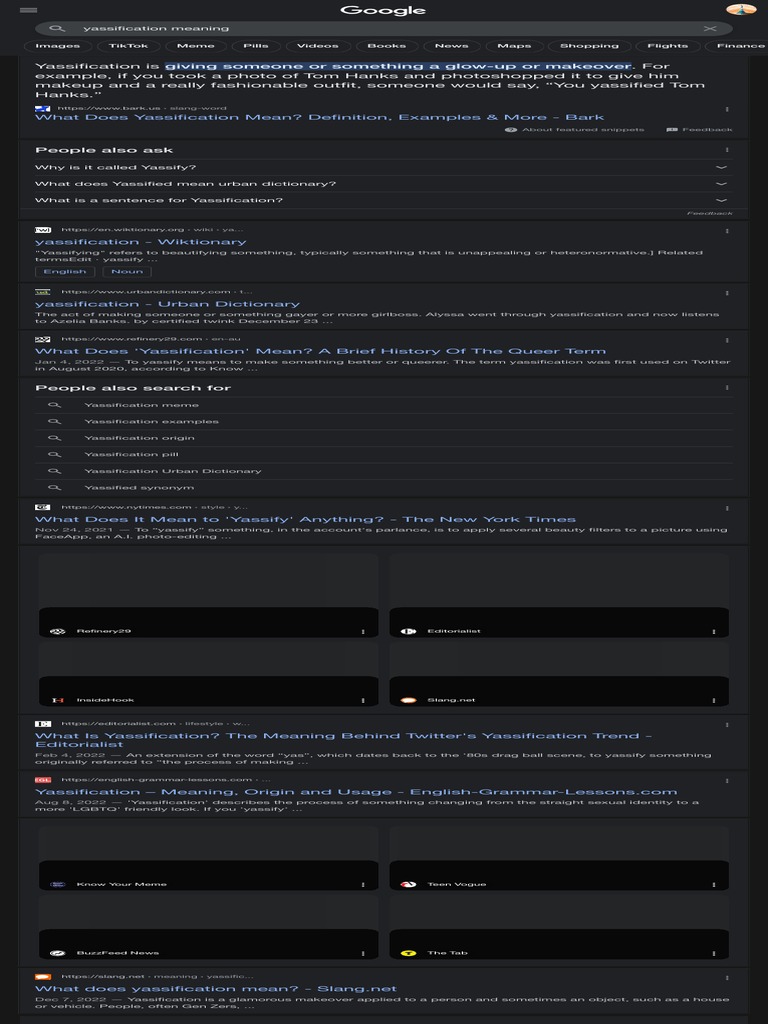The width and height of the screenshot is (768, 1024).
Task: Open the Know Your Meme thumbnail card
Action: point(208,858)
